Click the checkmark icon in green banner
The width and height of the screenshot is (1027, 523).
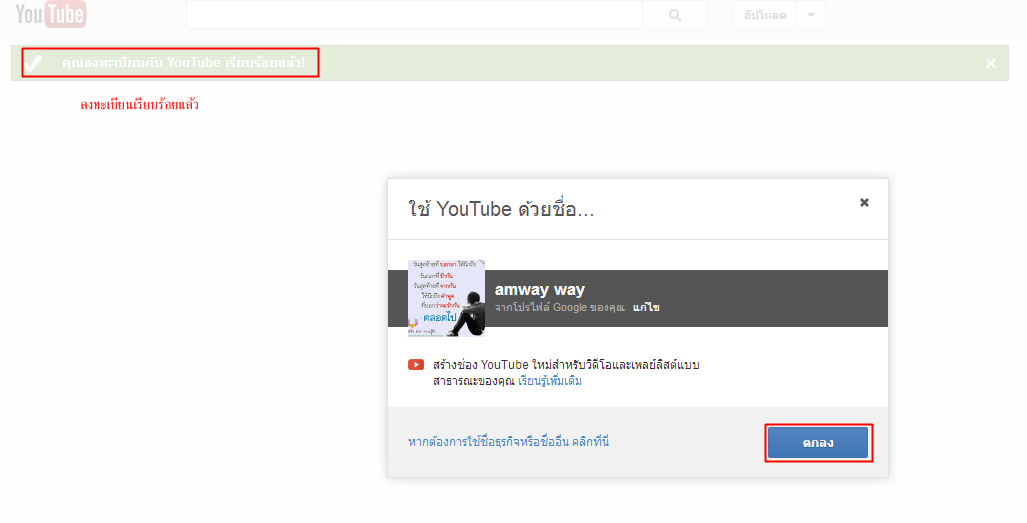pyautogui.click(x=34, y=63)
